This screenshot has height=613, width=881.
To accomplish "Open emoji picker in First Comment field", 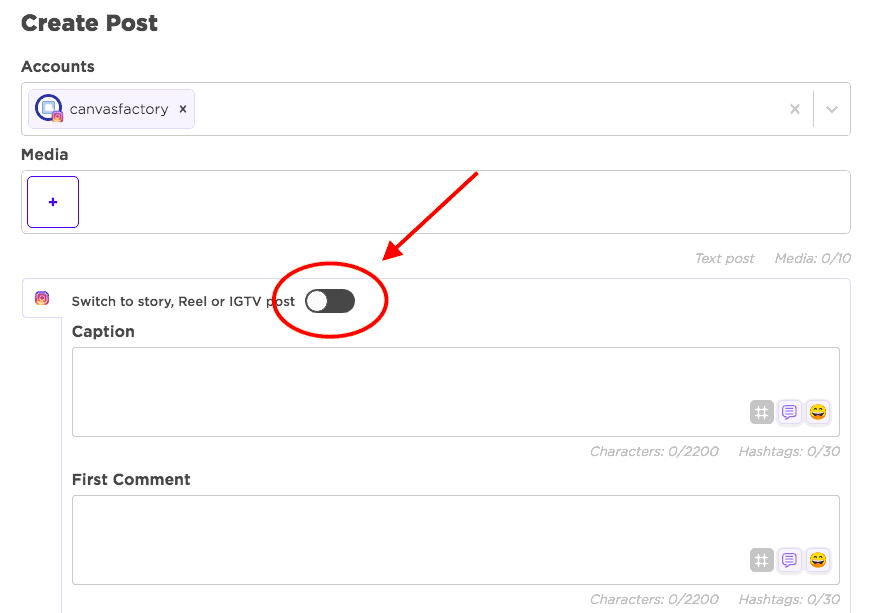I will [818, 560].
